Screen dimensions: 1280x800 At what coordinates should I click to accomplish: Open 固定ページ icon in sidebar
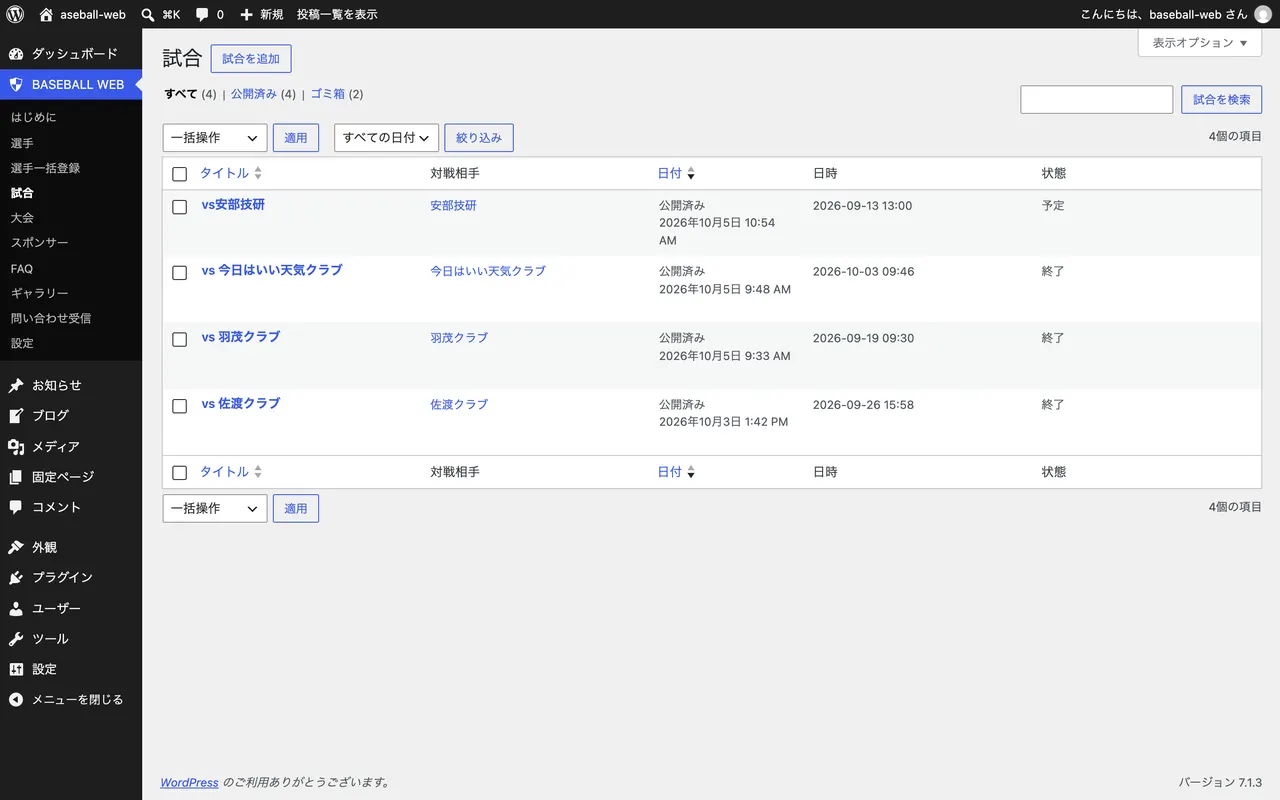(x=16, y=477)
